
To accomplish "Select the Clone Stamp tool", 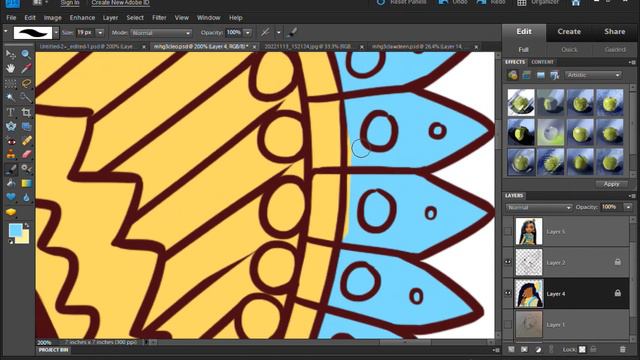I will pyautogui.click(x=11, y=155).
